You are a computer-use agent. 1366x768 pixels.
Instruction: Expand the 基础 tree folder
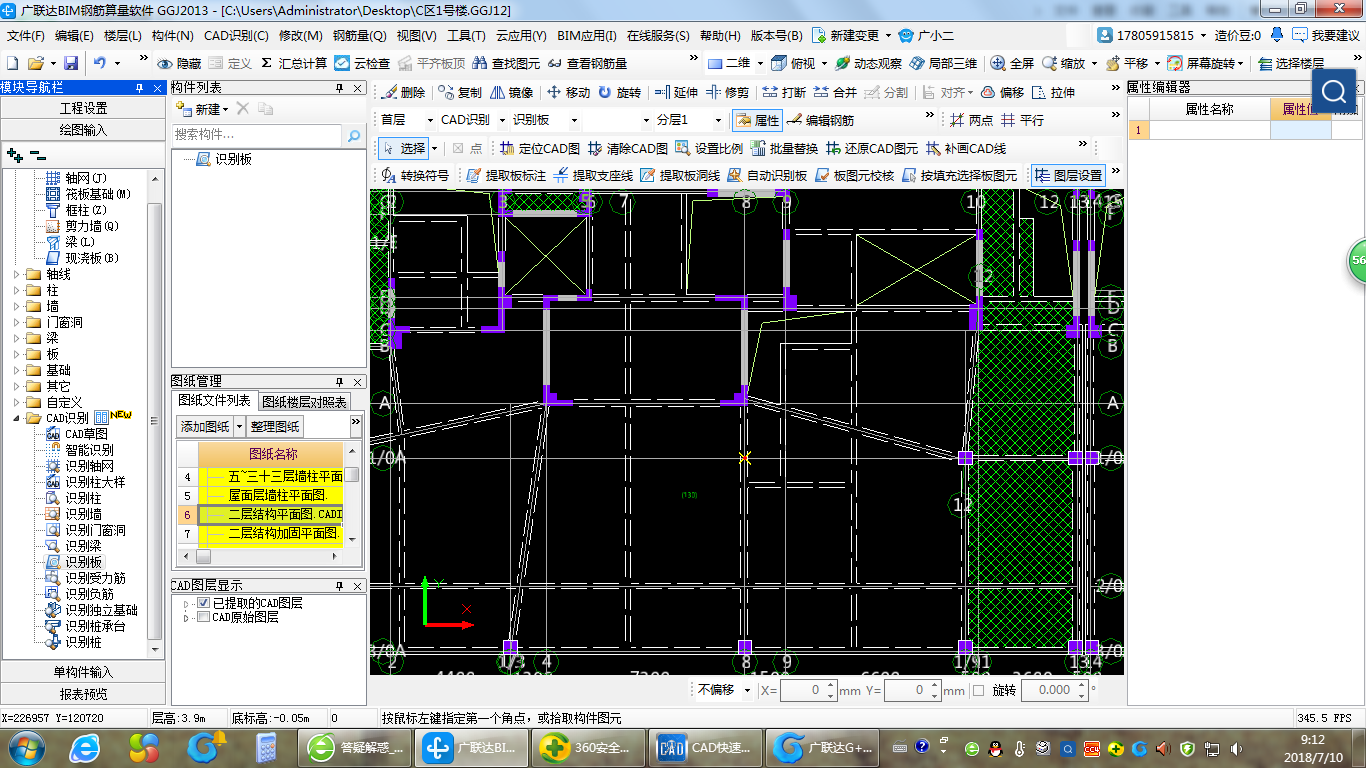coord(16,370)
